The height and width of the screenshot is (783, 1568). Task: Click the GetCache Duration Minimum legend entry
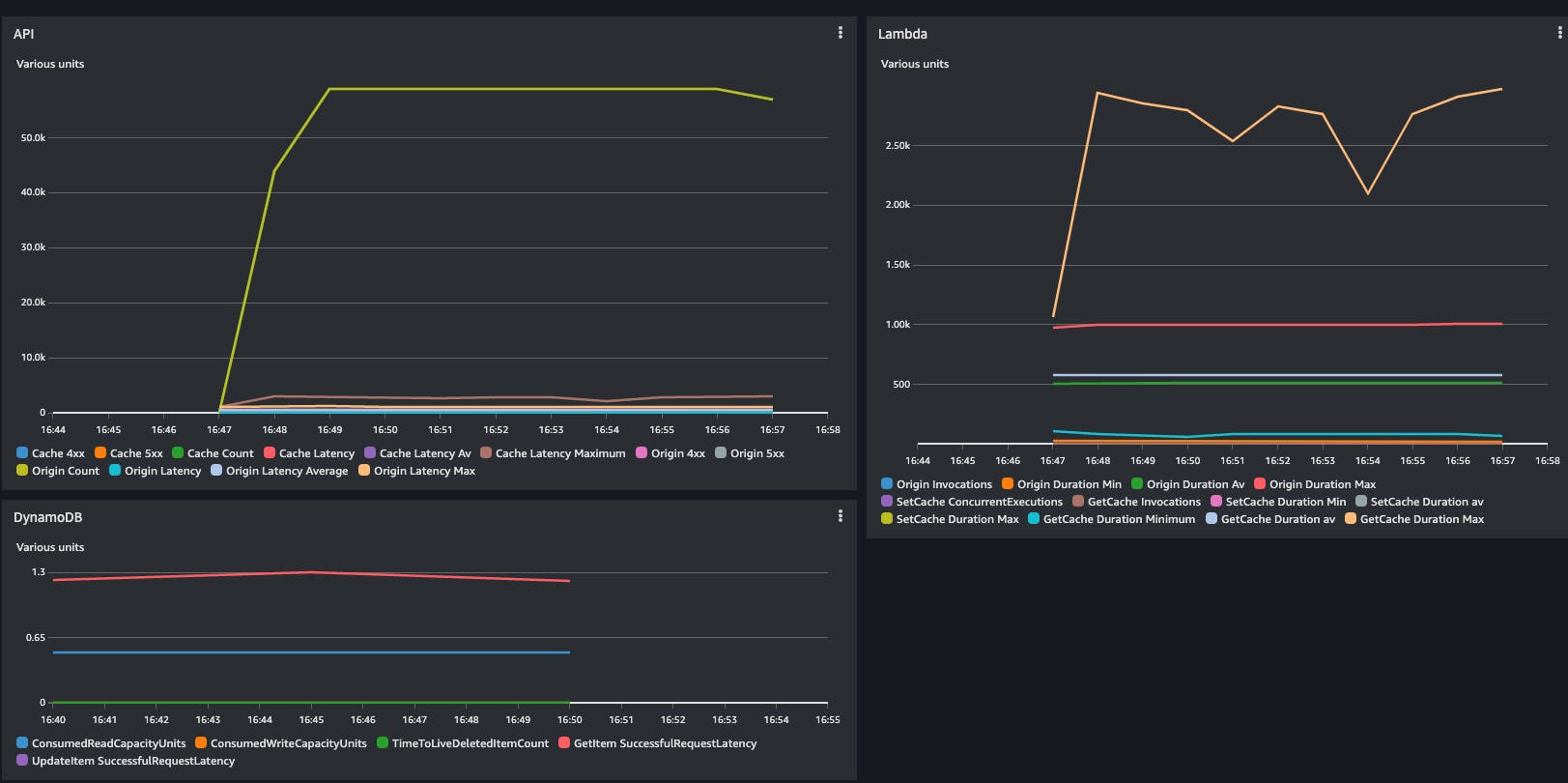1112,519
